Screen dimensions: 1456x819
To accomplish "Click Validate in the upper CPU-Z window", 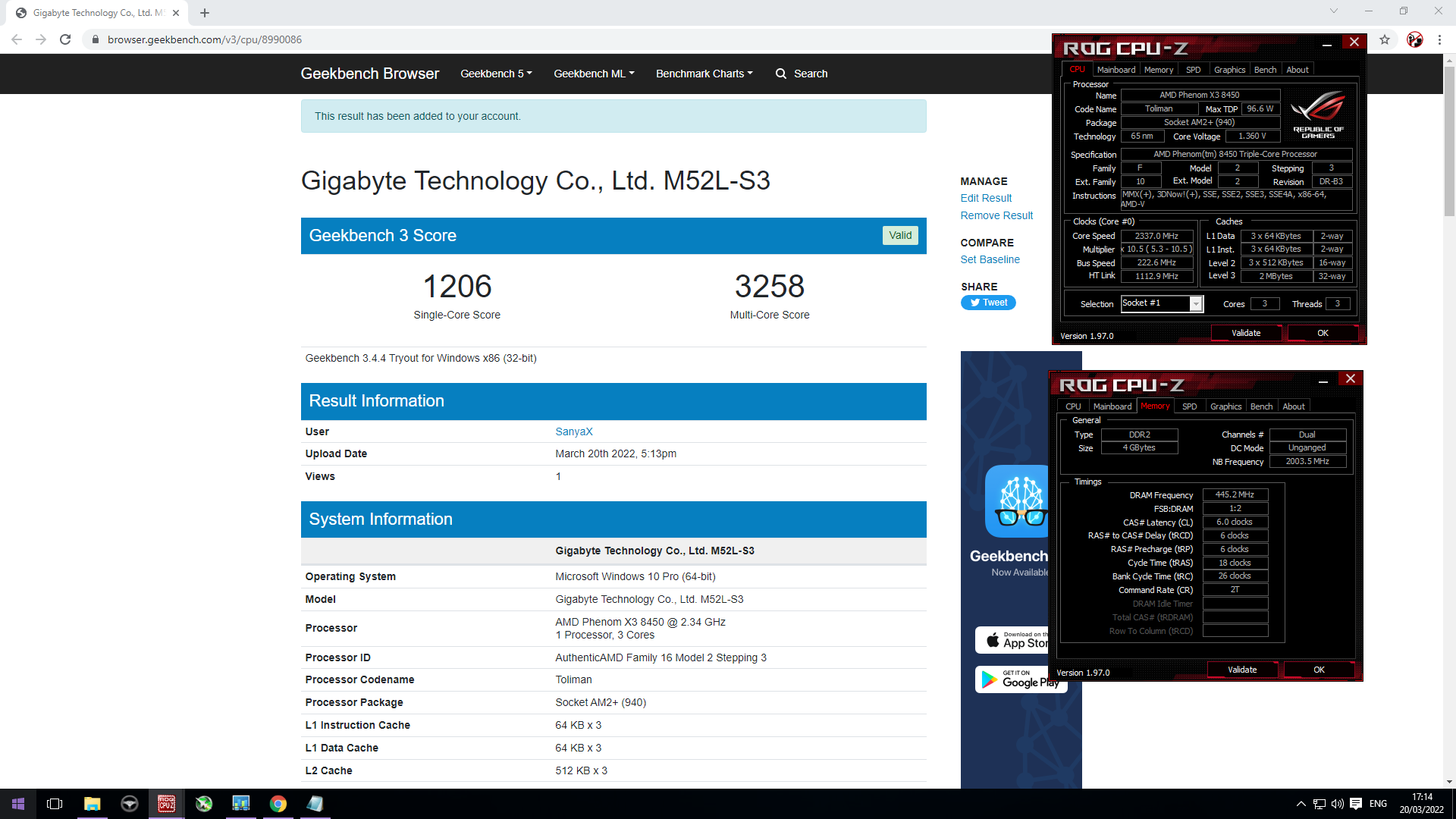I will [x=1246, y=333].
